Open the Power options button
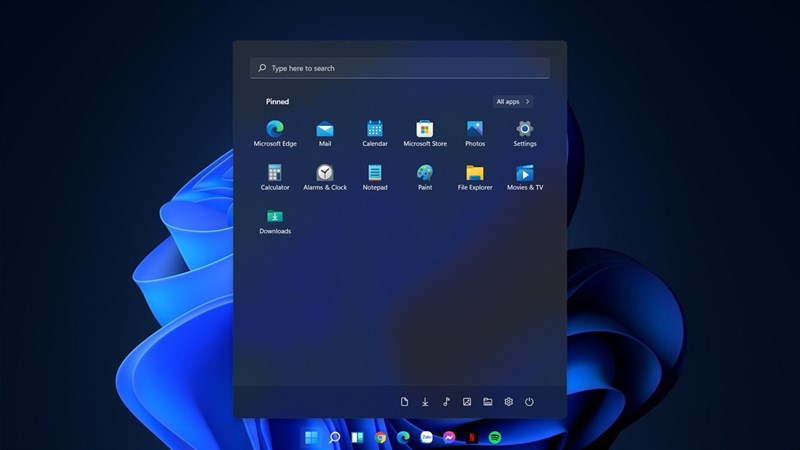 530,402
